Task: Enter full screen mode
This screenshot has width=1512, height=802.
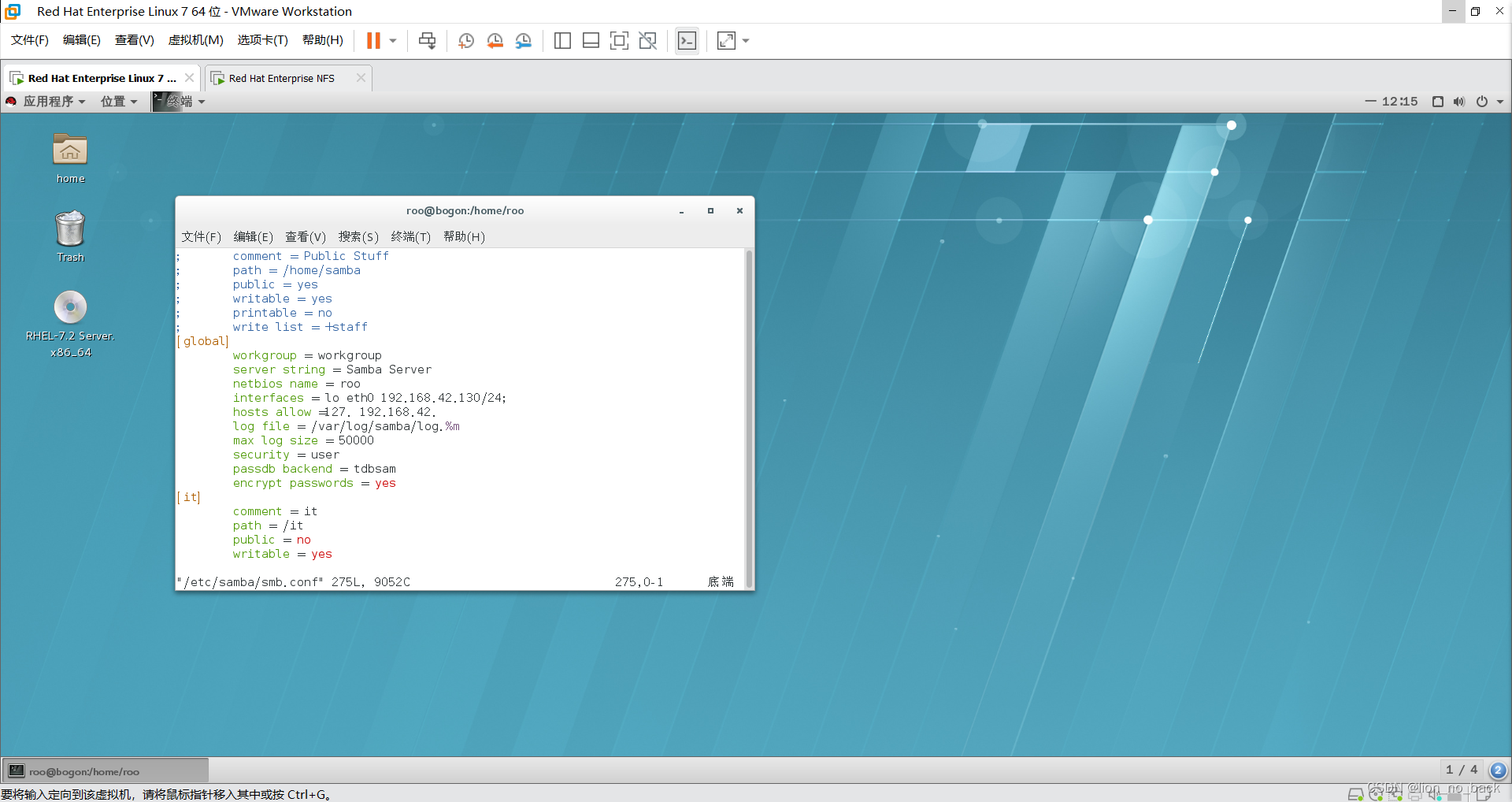Action: [x=619, y=40]
